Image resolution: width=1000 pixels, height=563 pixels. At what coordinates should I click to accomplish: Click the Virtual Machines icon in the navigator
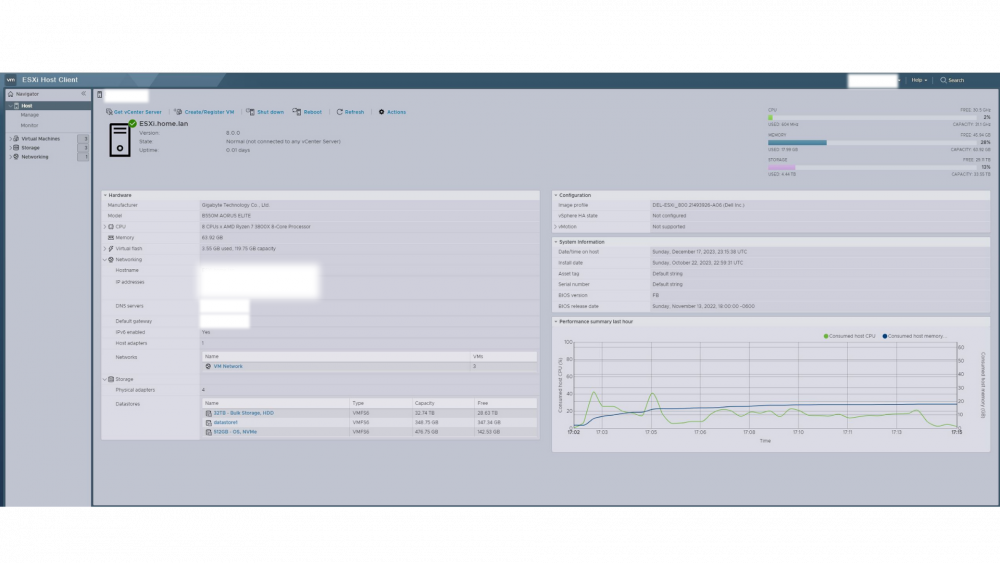(17, 138)
